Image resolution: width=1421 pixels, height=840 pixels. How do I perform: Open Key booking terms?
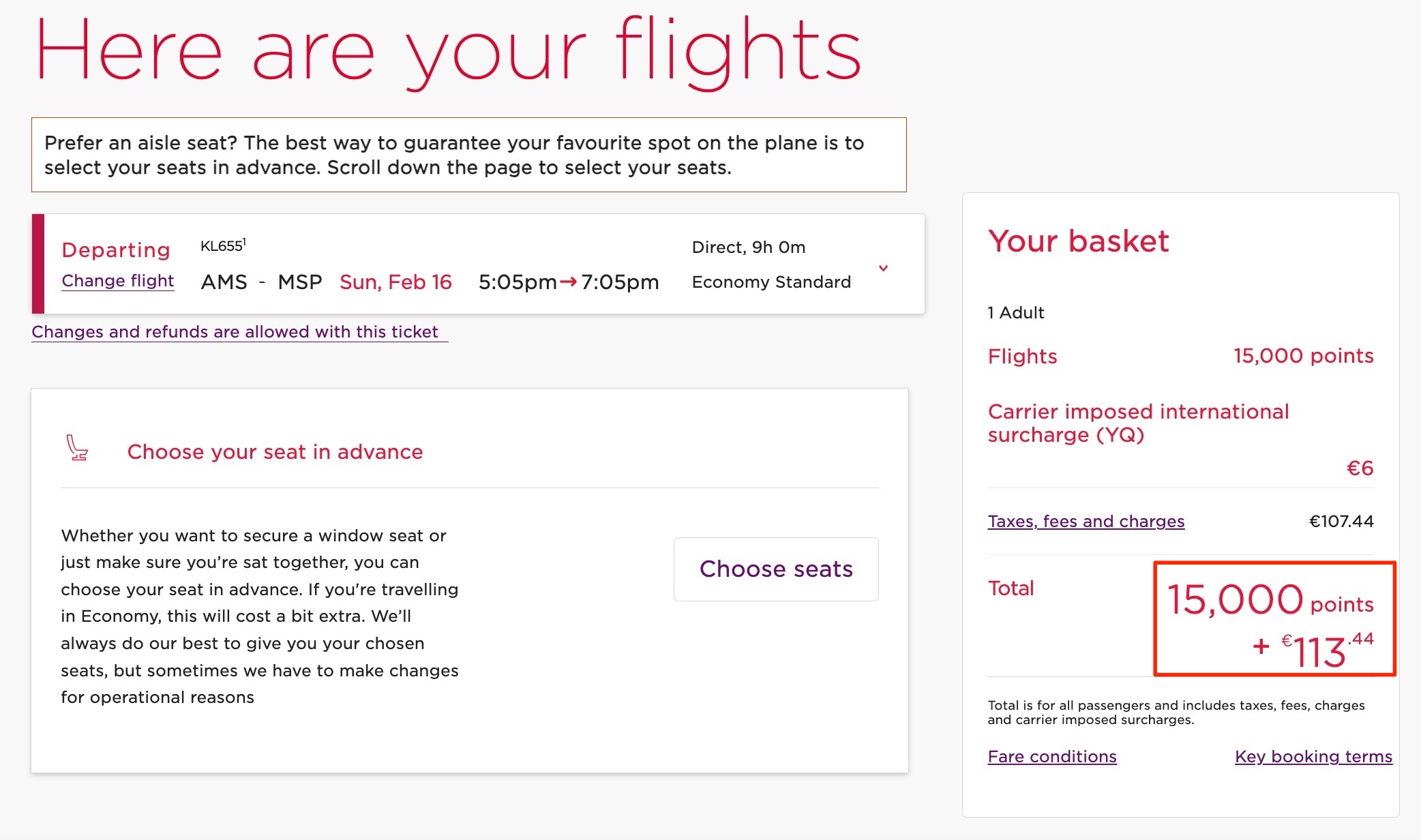coord(1313,756)
